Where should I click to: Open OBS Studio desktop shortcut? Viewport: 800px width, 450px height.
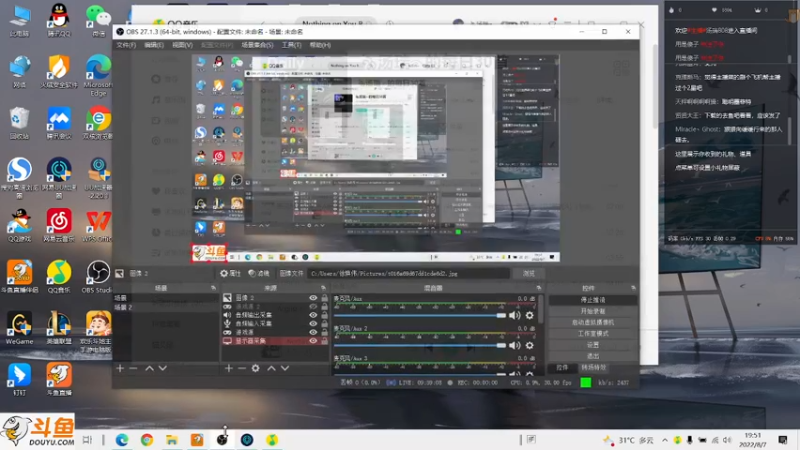pos(97,277)
